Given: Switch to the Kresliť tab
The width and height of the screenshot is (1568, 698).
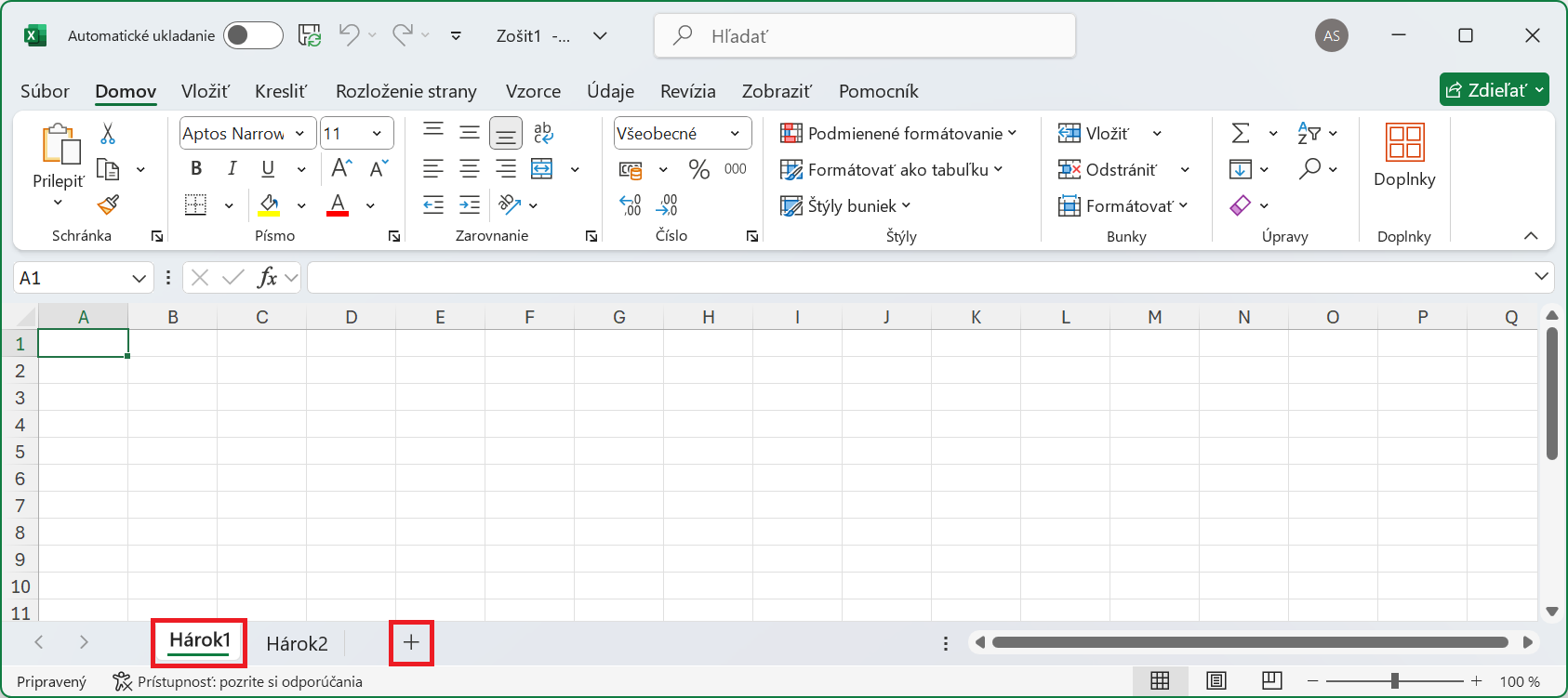Looking at the screenshot, I should 280,91.
